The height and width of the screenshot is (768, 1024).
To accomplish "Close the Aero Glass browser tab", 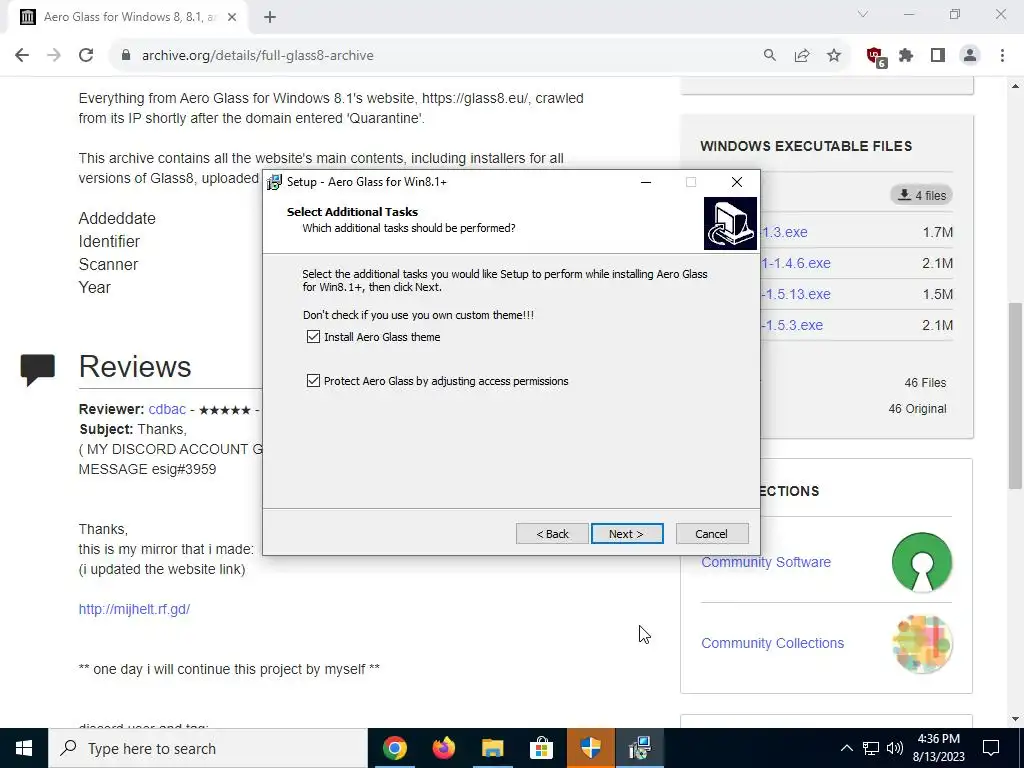I will (232, 18).
